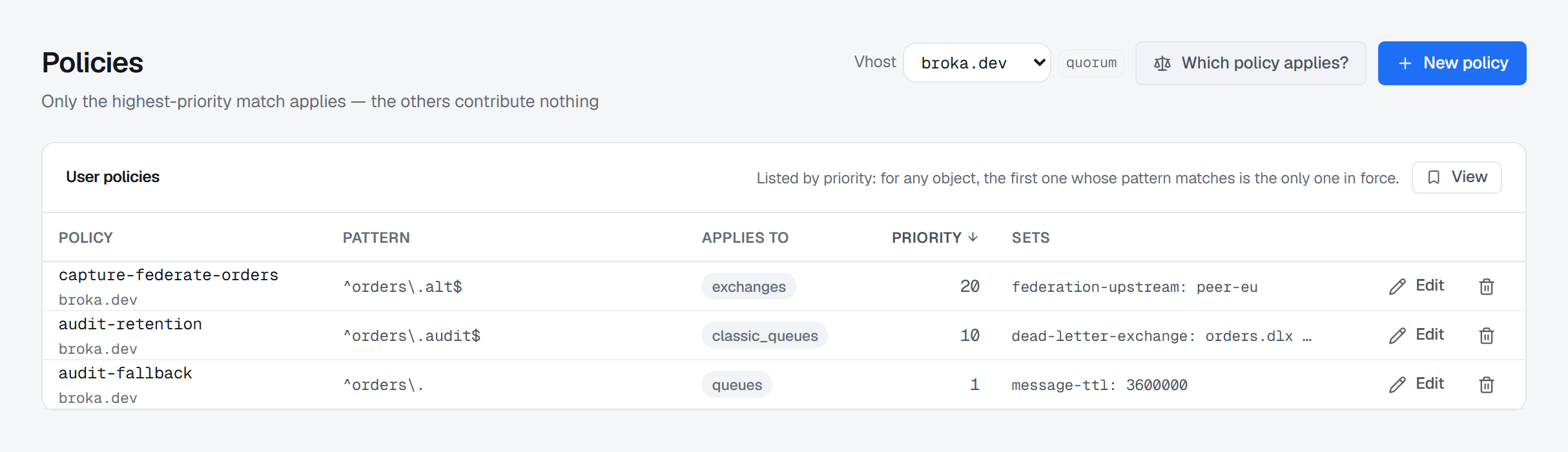Click the User policies heading

point(113,177)
